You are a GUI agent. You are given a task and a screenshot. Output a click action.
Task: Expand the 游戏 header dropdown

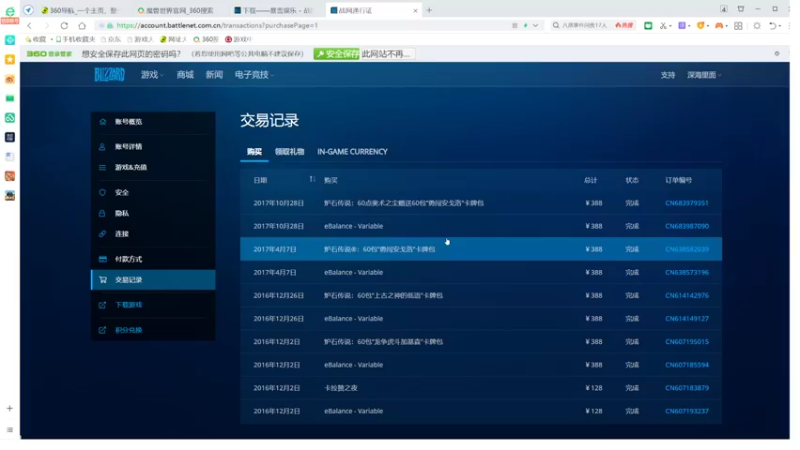(152, 75)
